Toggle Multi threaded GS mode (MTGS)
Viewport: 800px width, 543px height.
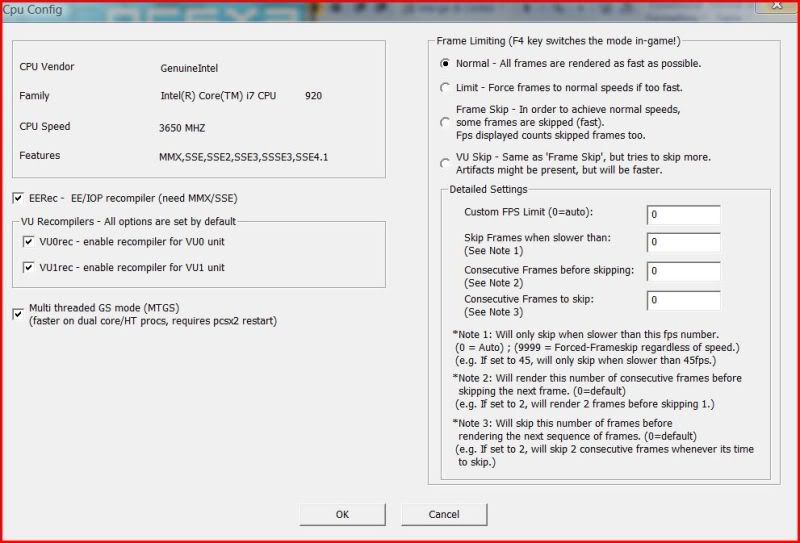tap(18, 314)
